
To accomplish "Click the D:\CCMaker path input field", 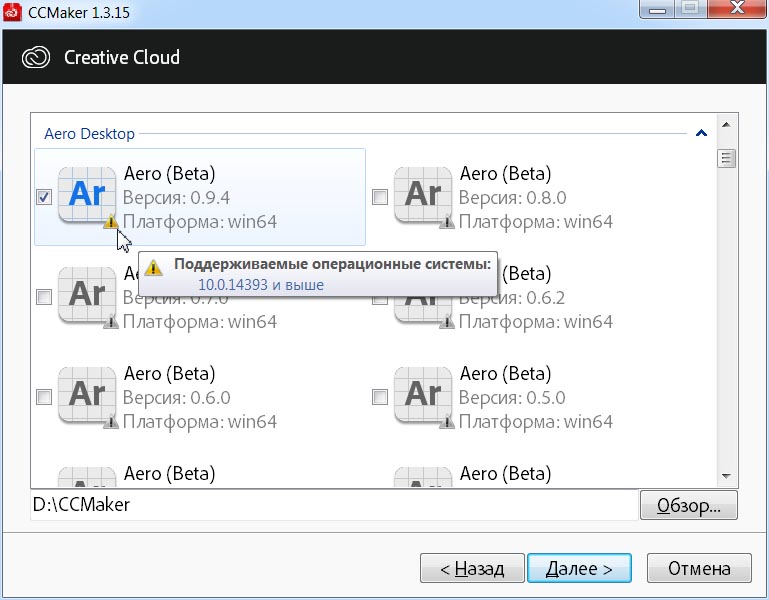I will point(334,505).
